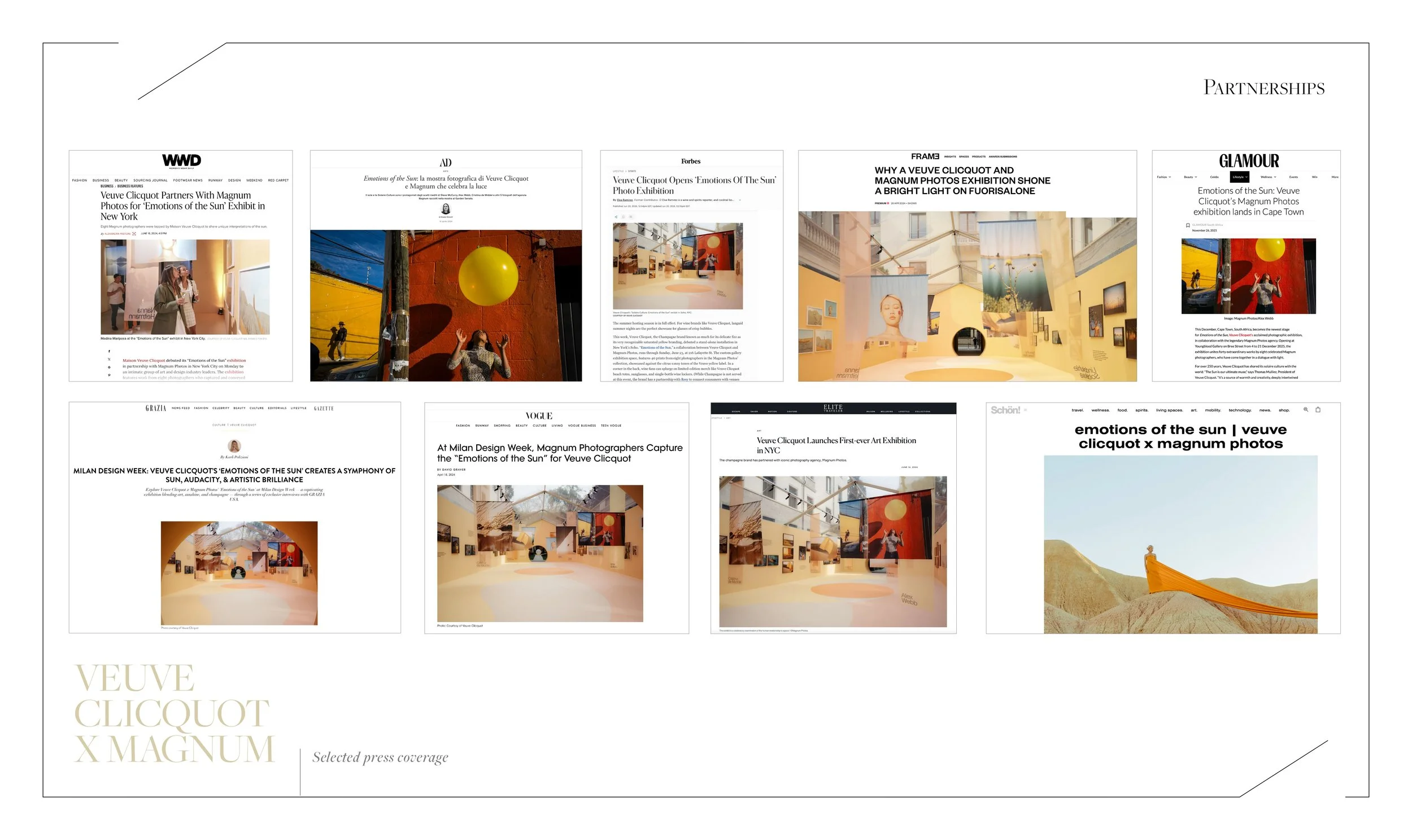Open search in the Schön! header
The height and width of the screenshot is (840, 1412).
coord(1306,409)
